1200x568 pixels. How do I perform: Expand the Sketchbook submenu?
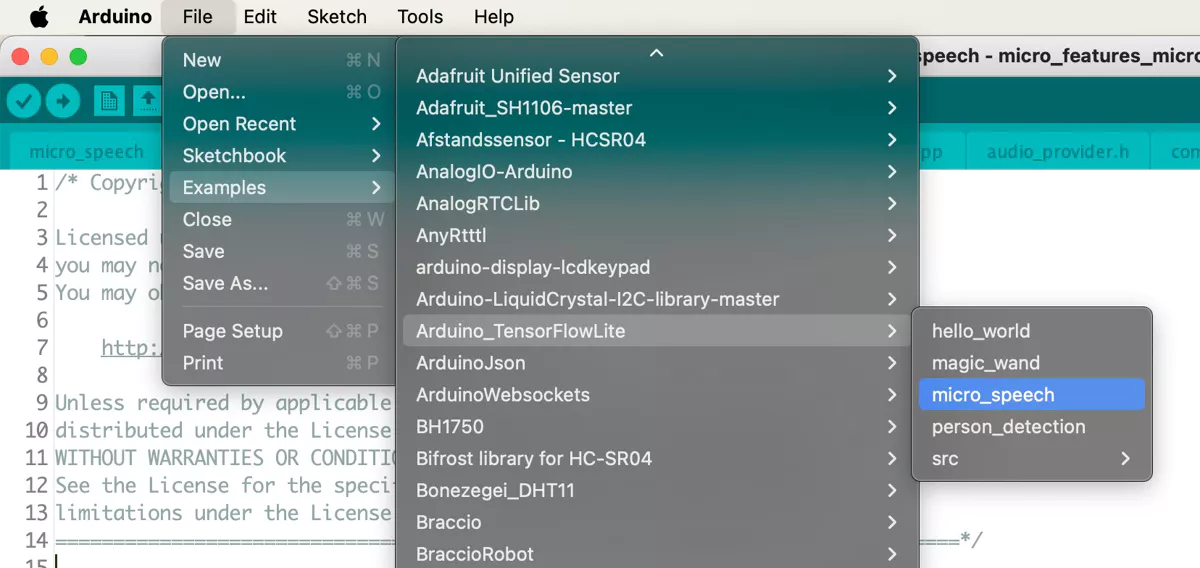click(x=280, y=156)
